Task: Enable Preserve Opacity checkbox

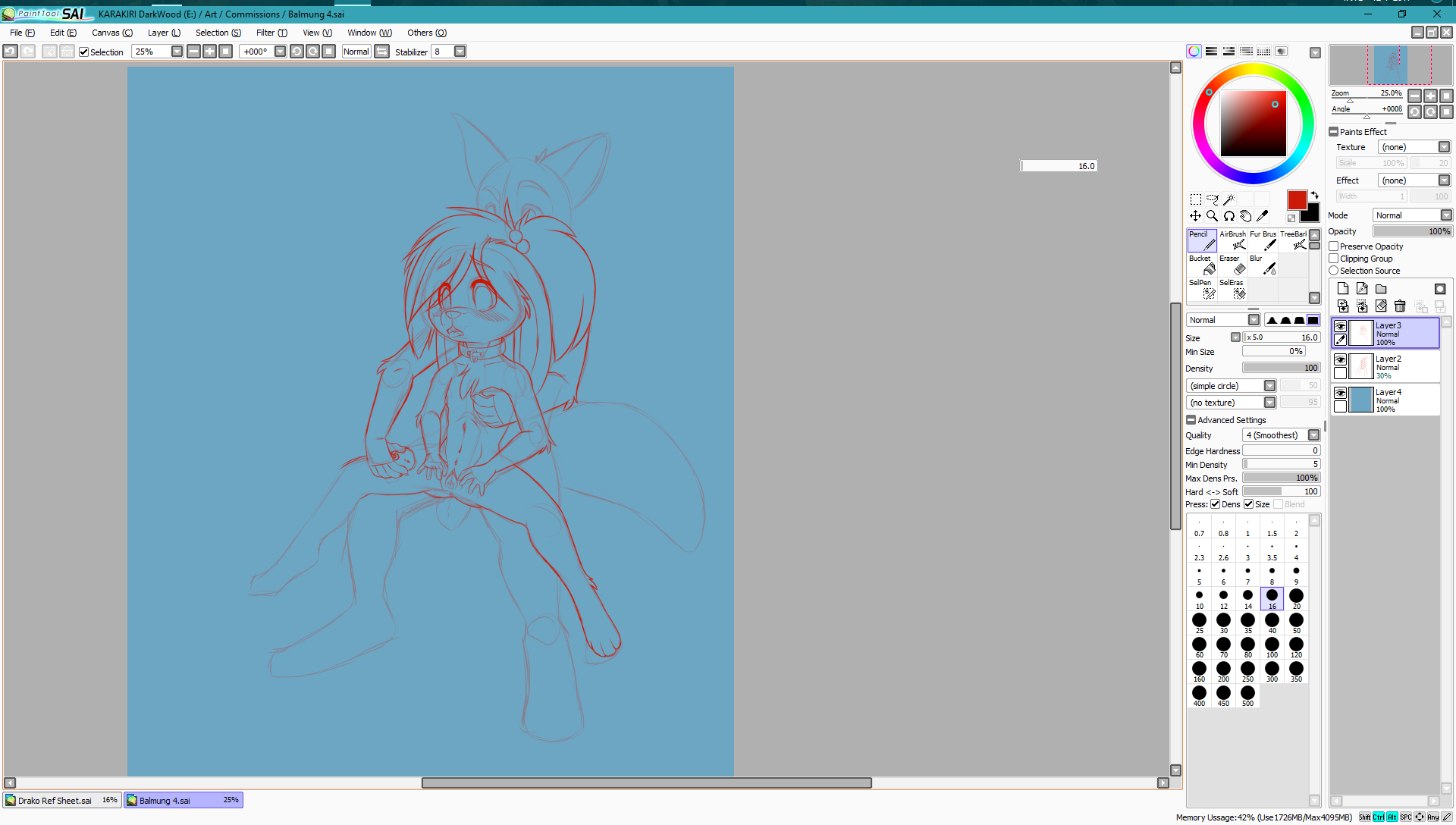Action: click(1334, 246)
